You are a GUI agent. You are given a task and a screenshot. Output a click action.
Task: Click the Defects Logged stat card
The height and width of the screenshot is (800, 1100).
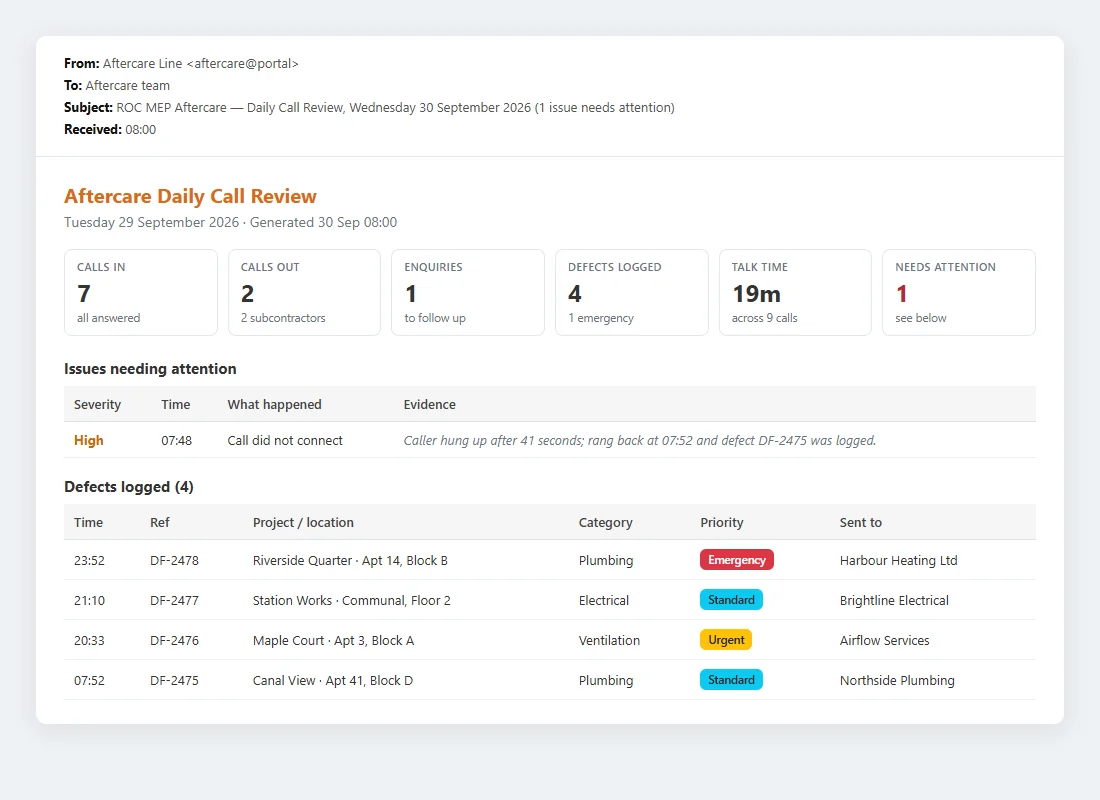[632, 293]
